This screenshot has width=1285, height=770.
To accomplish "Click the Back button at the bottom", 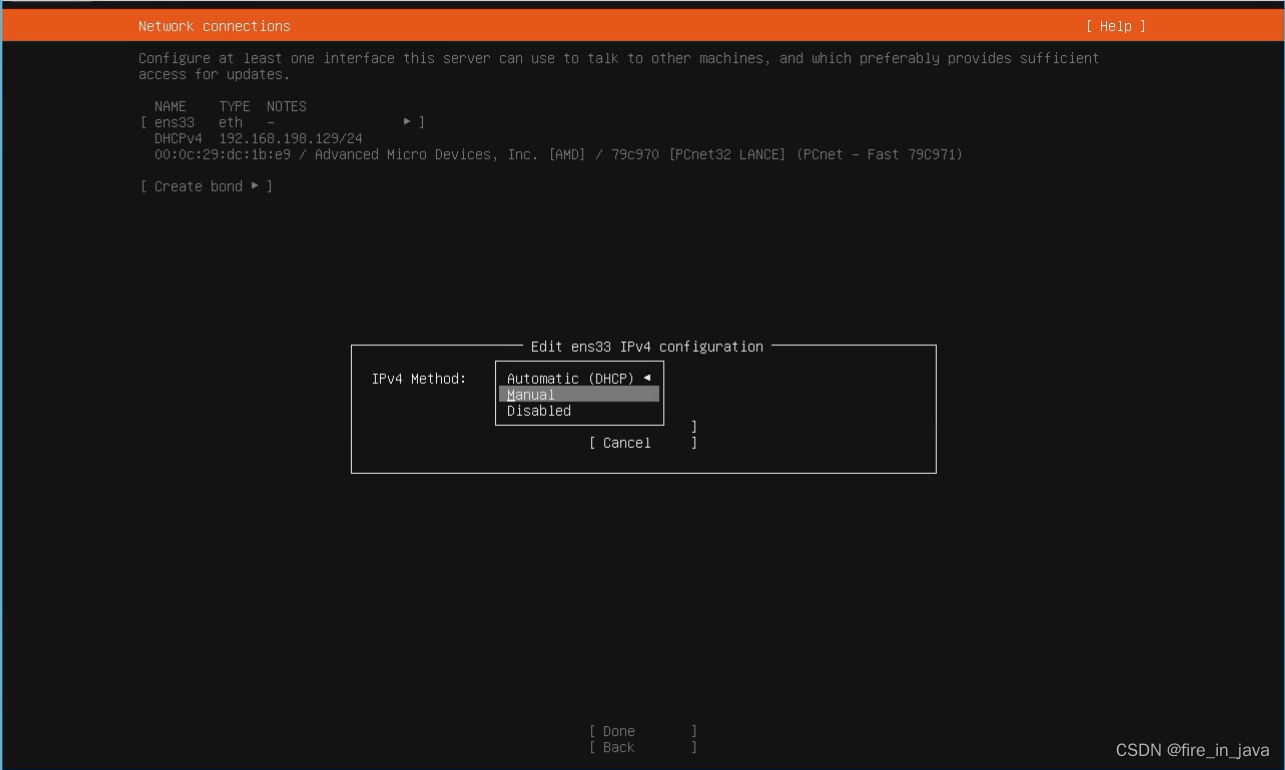I will coord(643,747).
